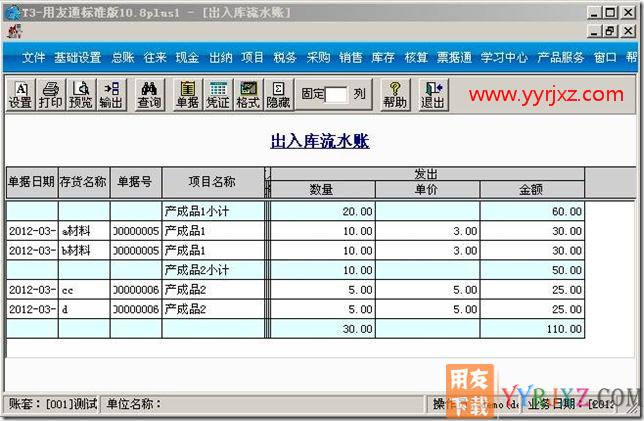Screen dimensions: 644x421
Task: Open the 销售 menu
Action: click(x=350, y=58)
